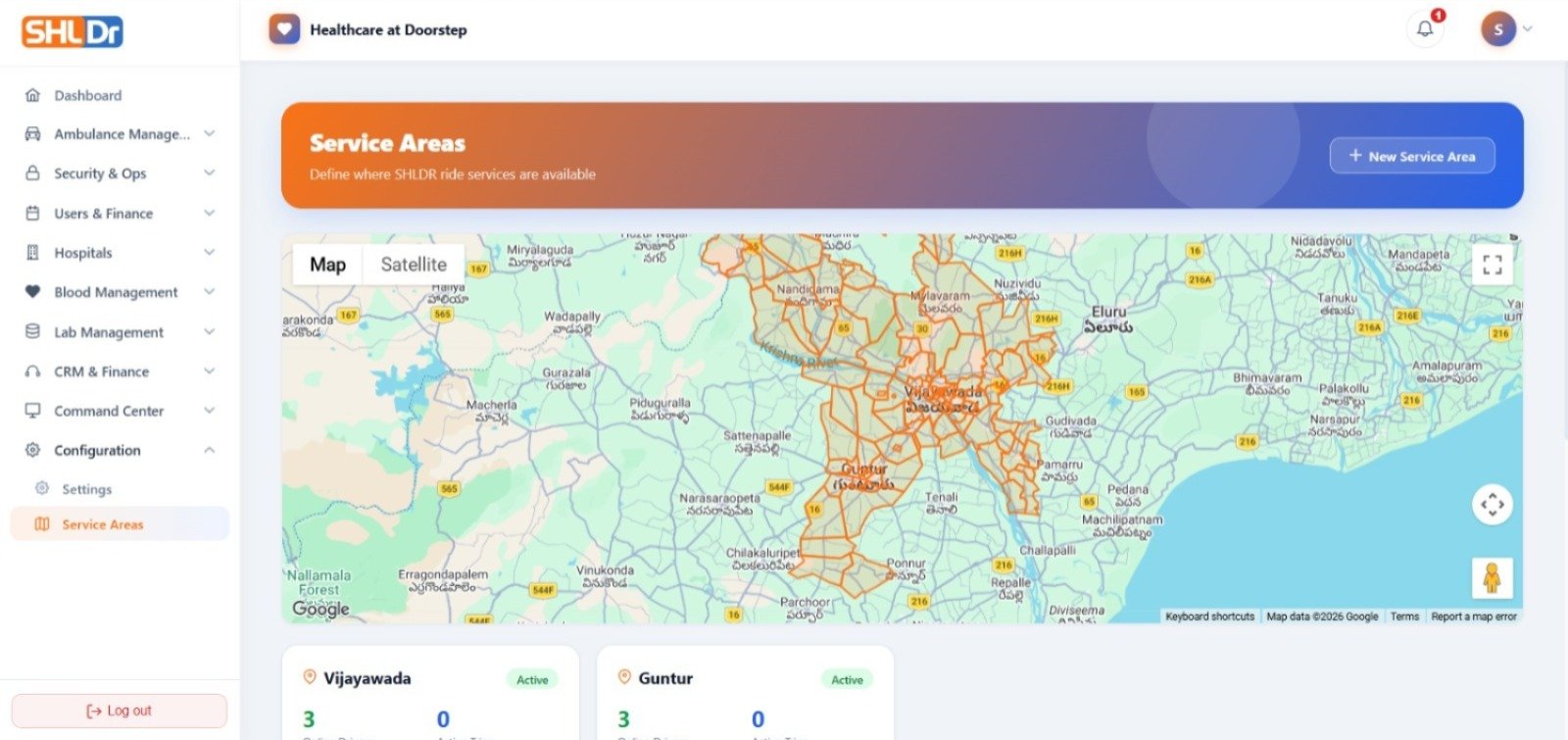
Task: Click the Security & Ops lock icon
Action: [x=32, y=173]
